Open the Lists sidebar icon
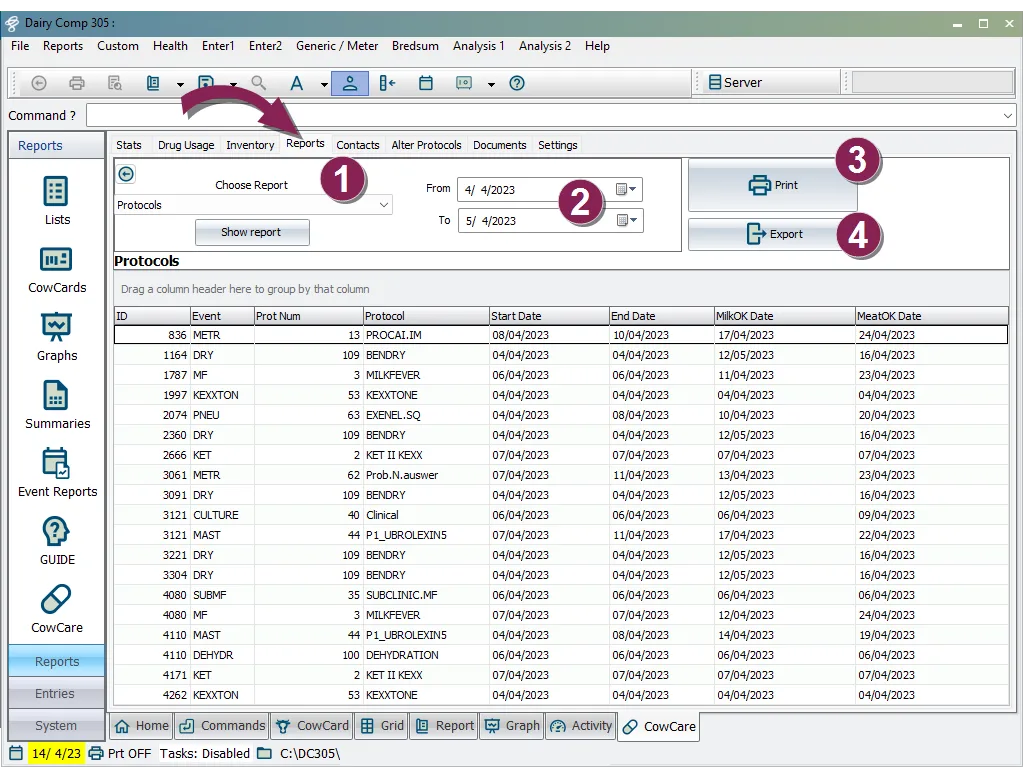The image size is (1035, 779). [56, 201]
